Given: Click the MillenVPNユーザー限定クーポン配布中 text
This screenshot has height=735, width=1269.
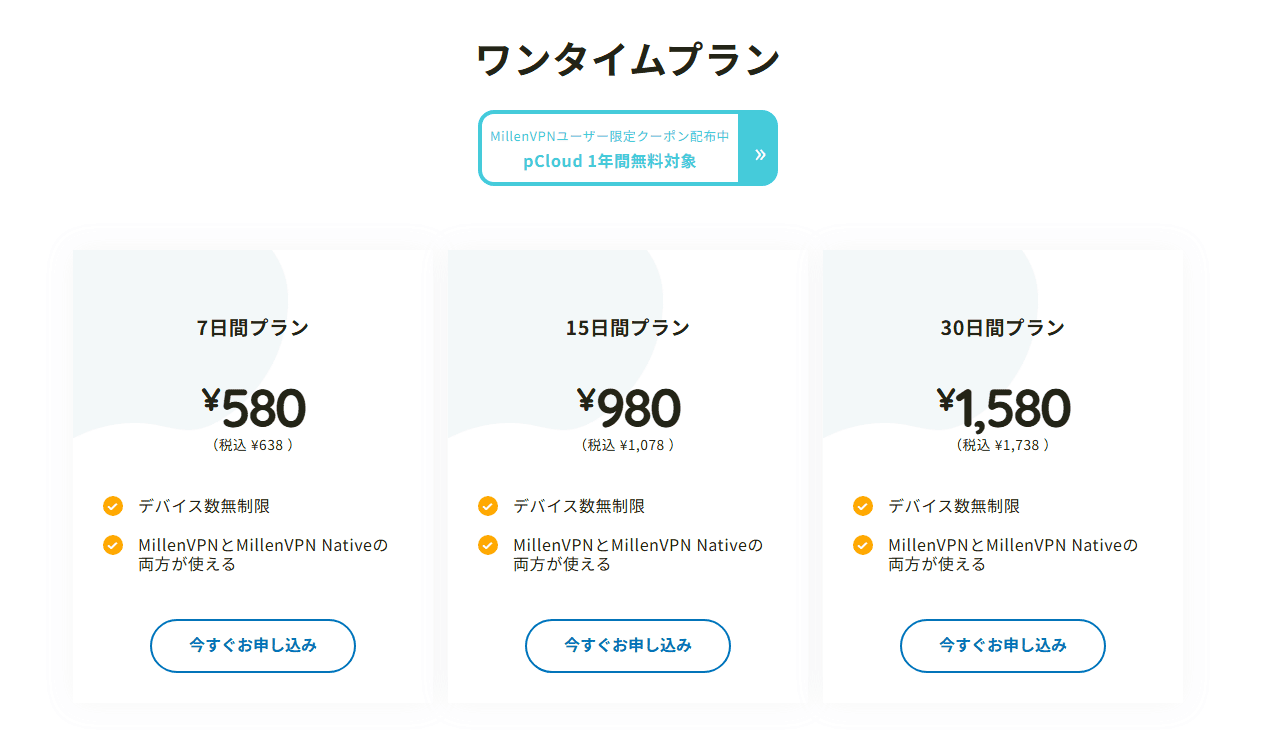Looking at the screenshot, I should (609, 136).
